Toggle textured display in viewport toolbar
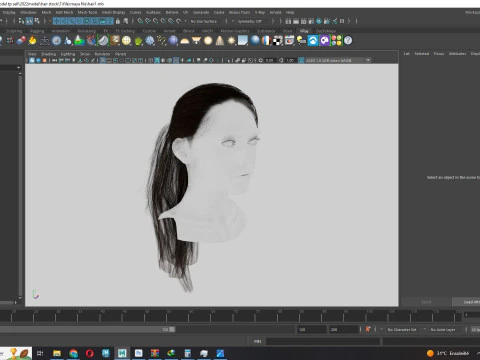The image size is (480, 360). point(176,60)
